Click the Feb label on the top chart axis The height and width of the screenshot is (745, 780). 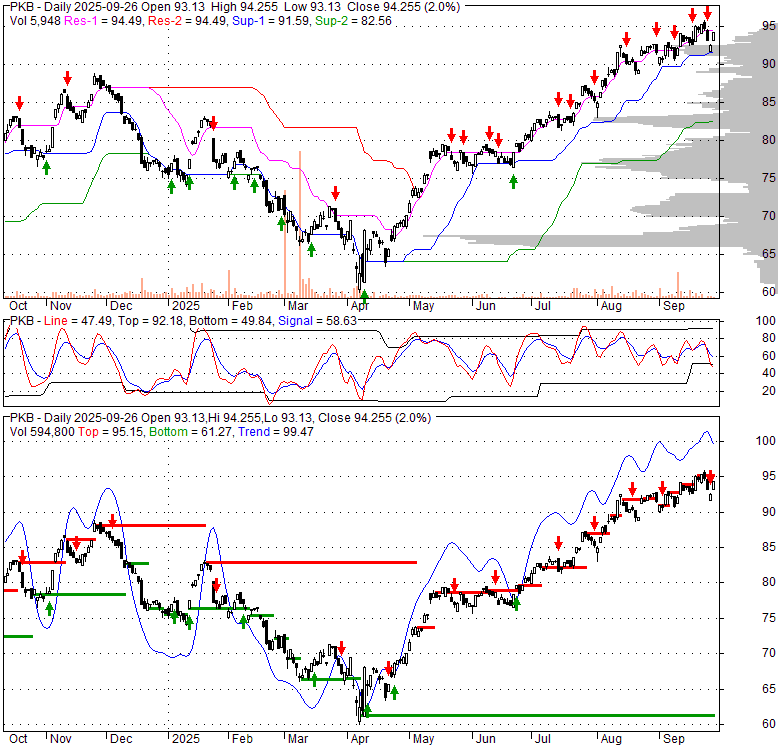coord(242,306)
